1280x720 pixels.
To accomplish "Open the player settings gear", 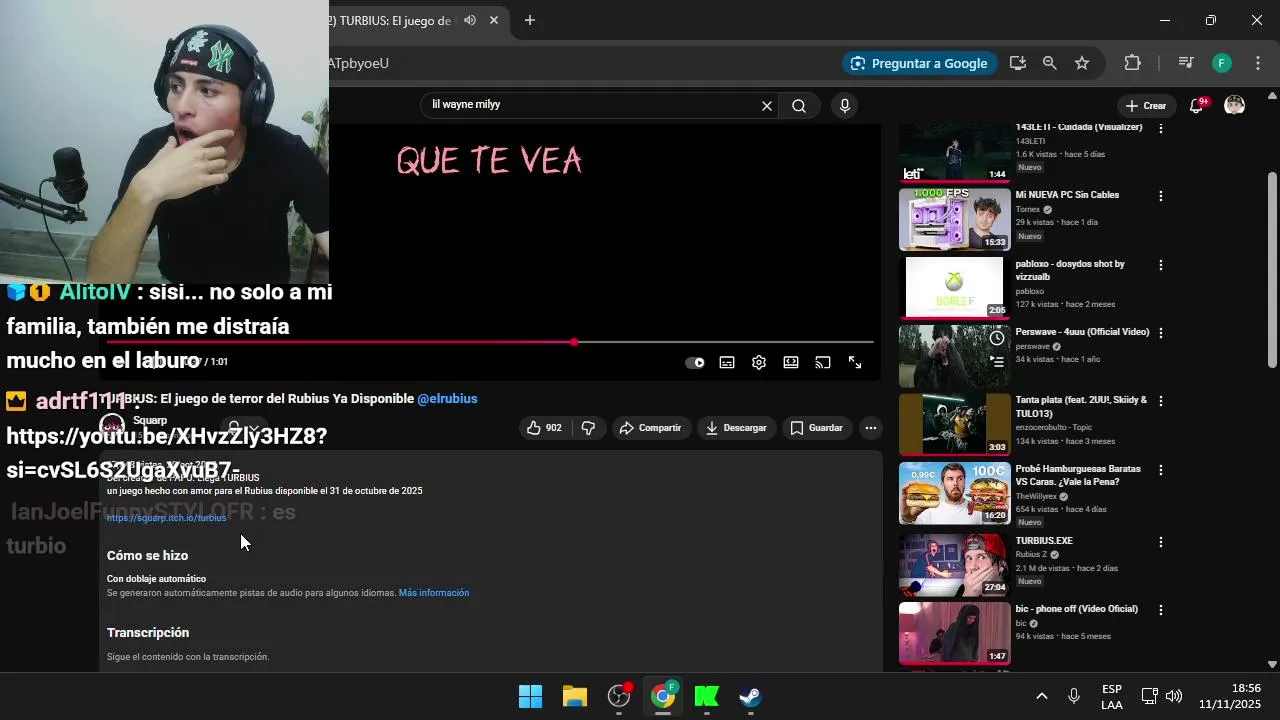I will (x=759, y=363).
